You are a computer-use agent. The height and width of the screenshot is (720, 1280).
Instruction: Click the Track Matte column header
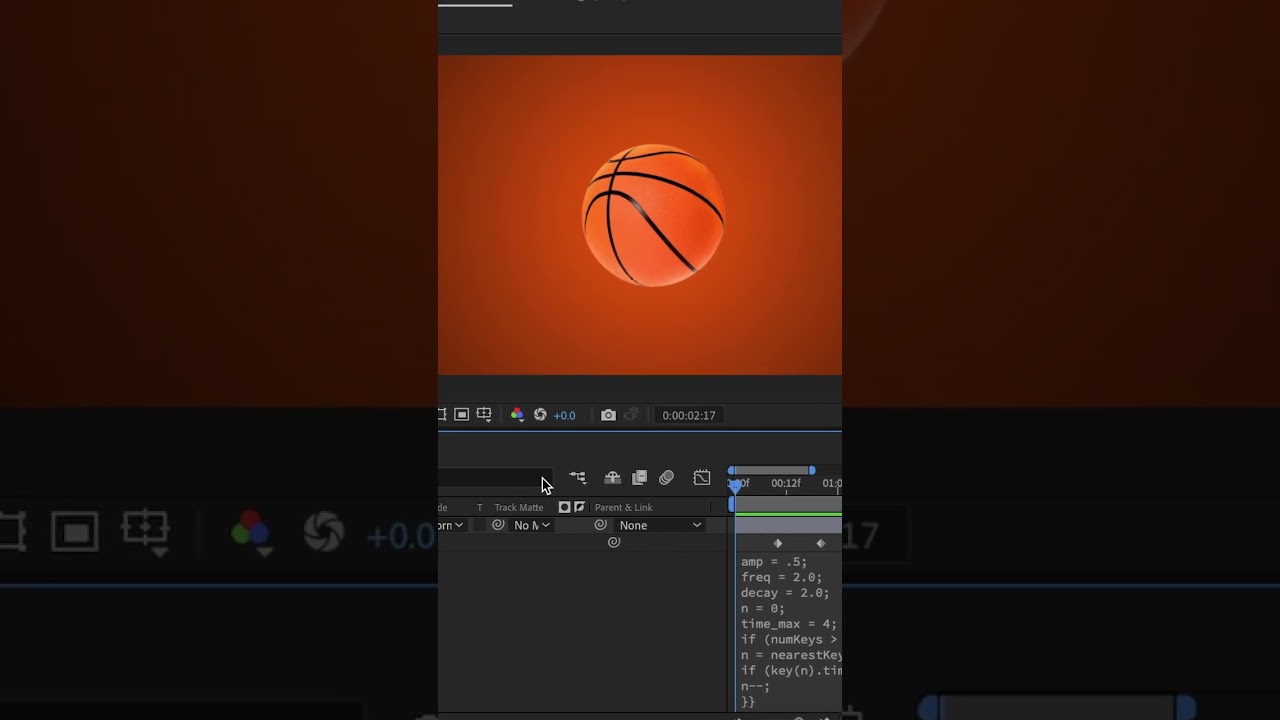click(x=519, y=508)
